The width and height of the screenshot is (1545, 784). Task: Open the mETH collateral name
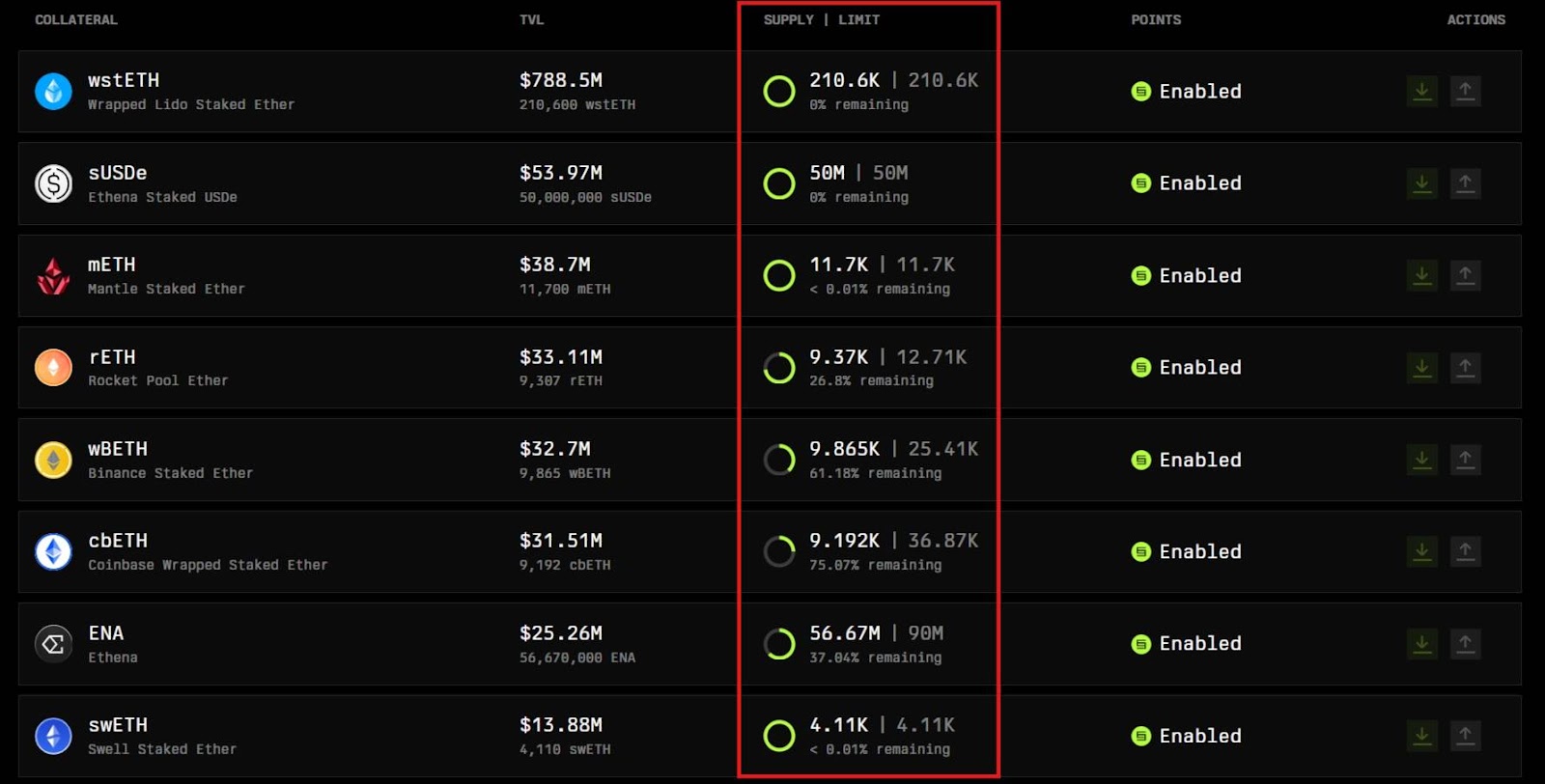click(112, 265)
